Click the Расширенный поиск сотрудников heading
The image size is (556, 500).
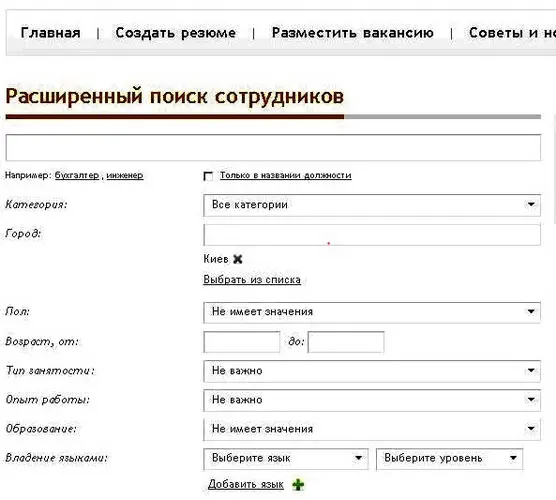click(x=174, y=96)
